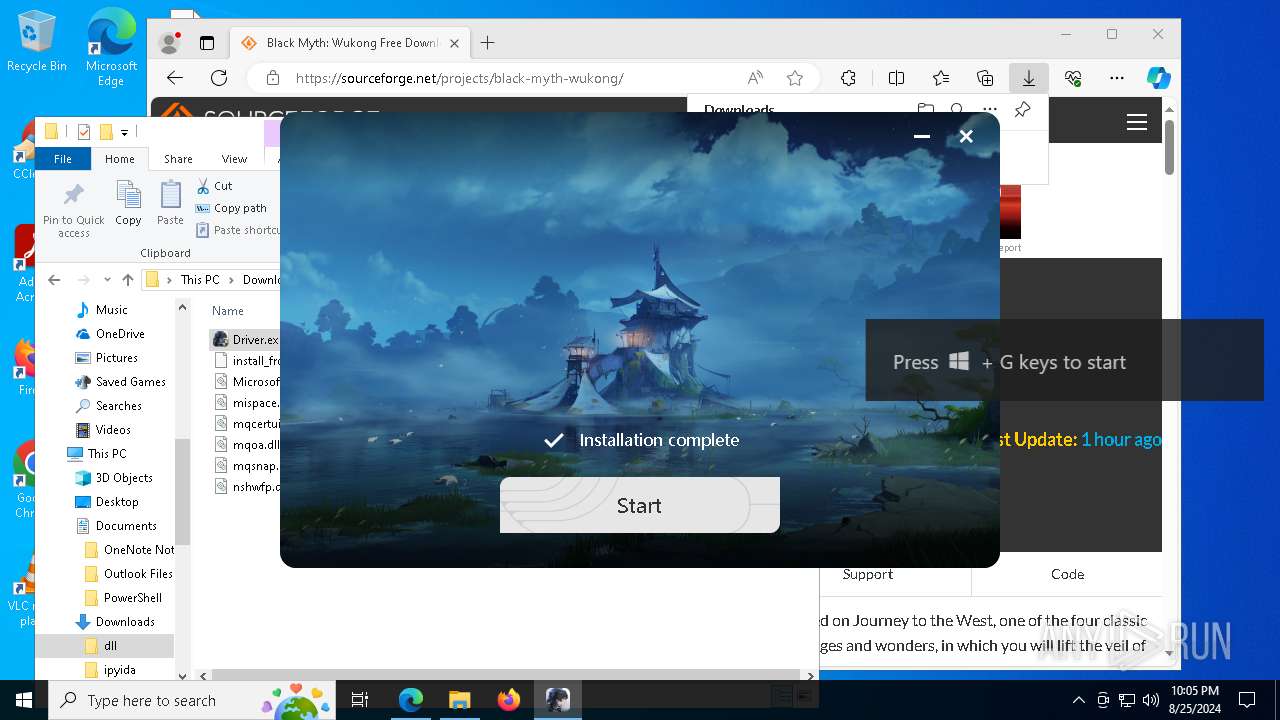Screen dimensions: 1280x720
Task: Go up one folder level in Explorer
Action: (127, 280)
